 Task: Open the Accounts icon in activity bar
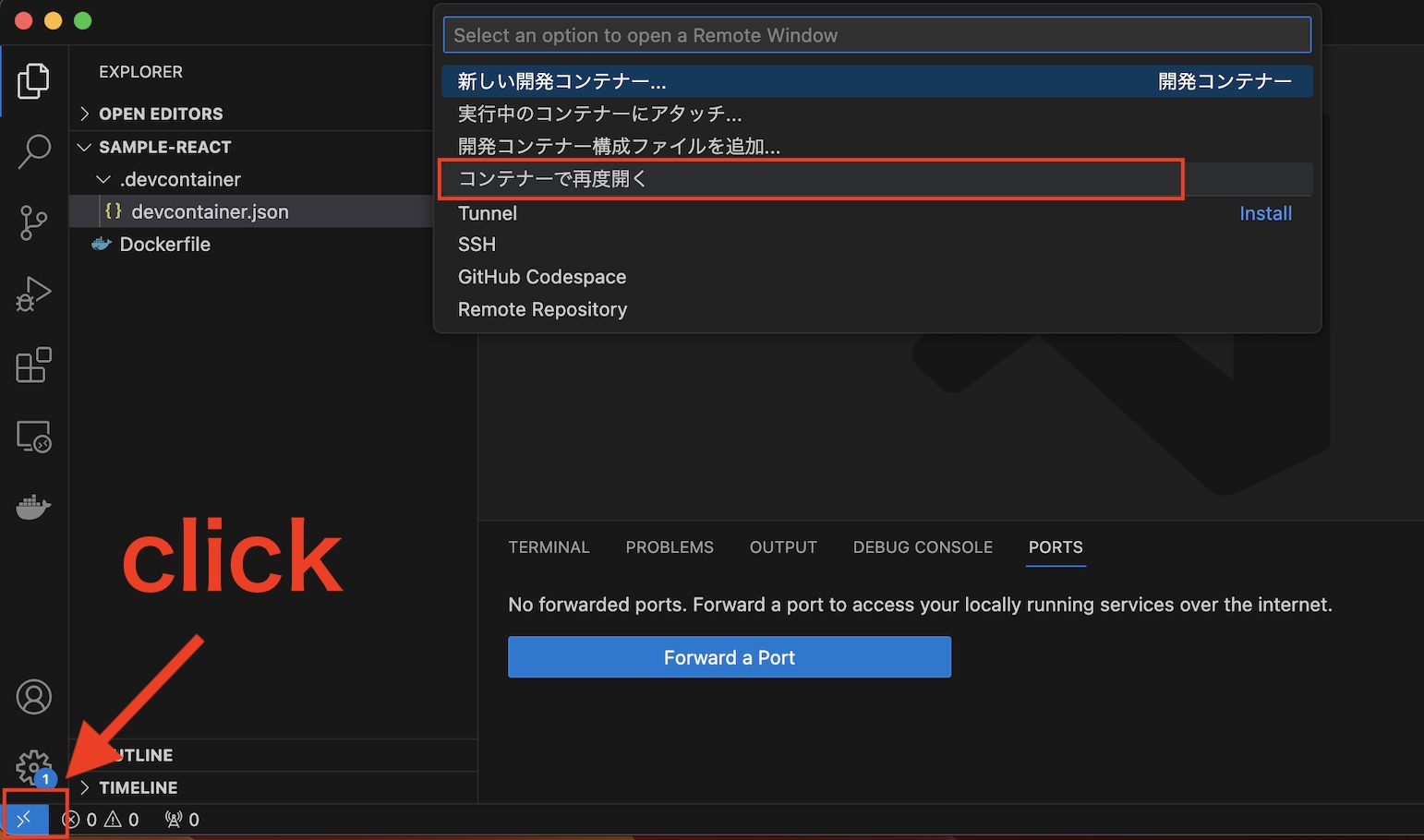click(x=33, y=697)
